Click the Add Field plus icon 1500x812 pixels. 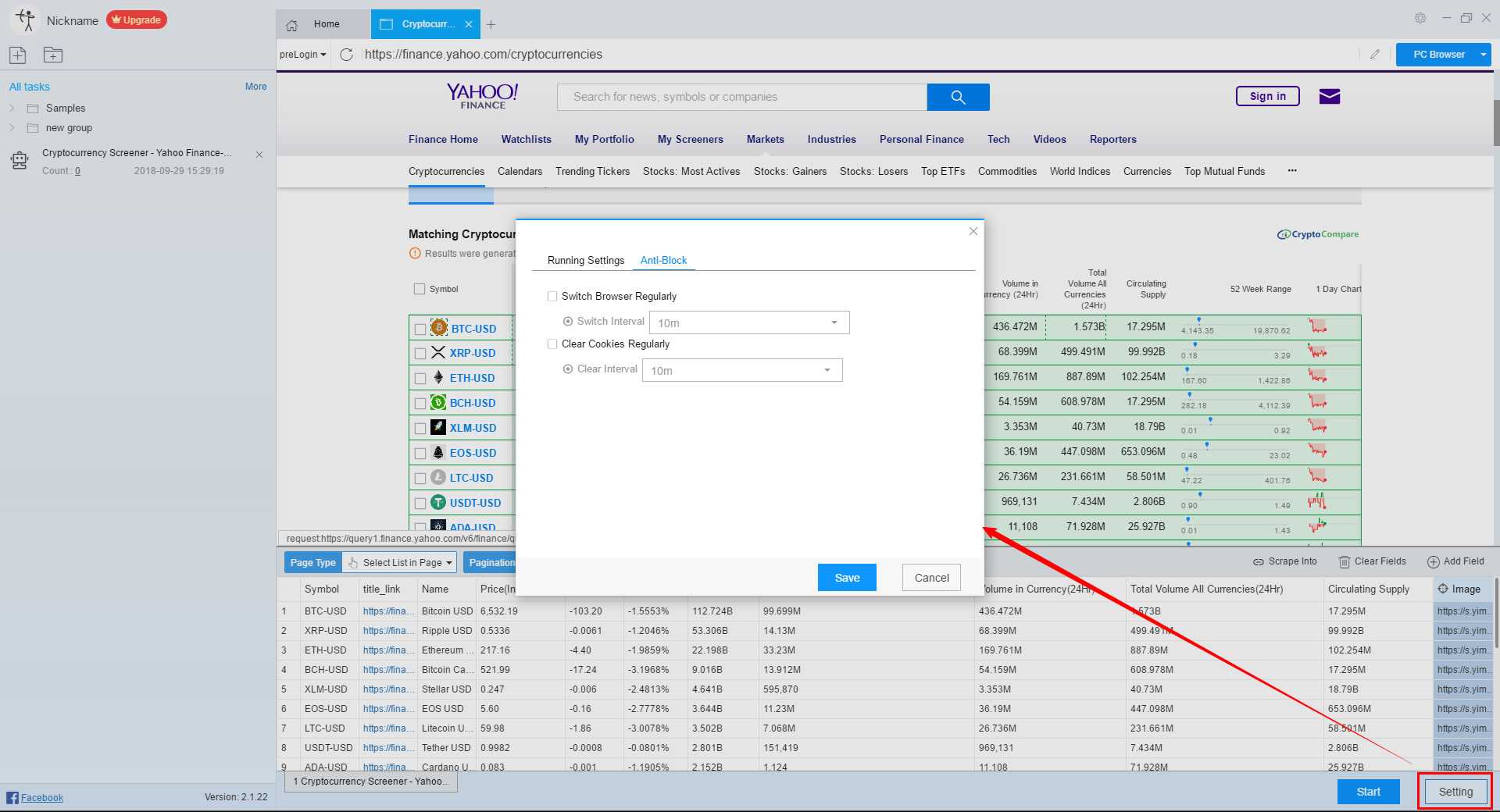tap(1434, 561)
